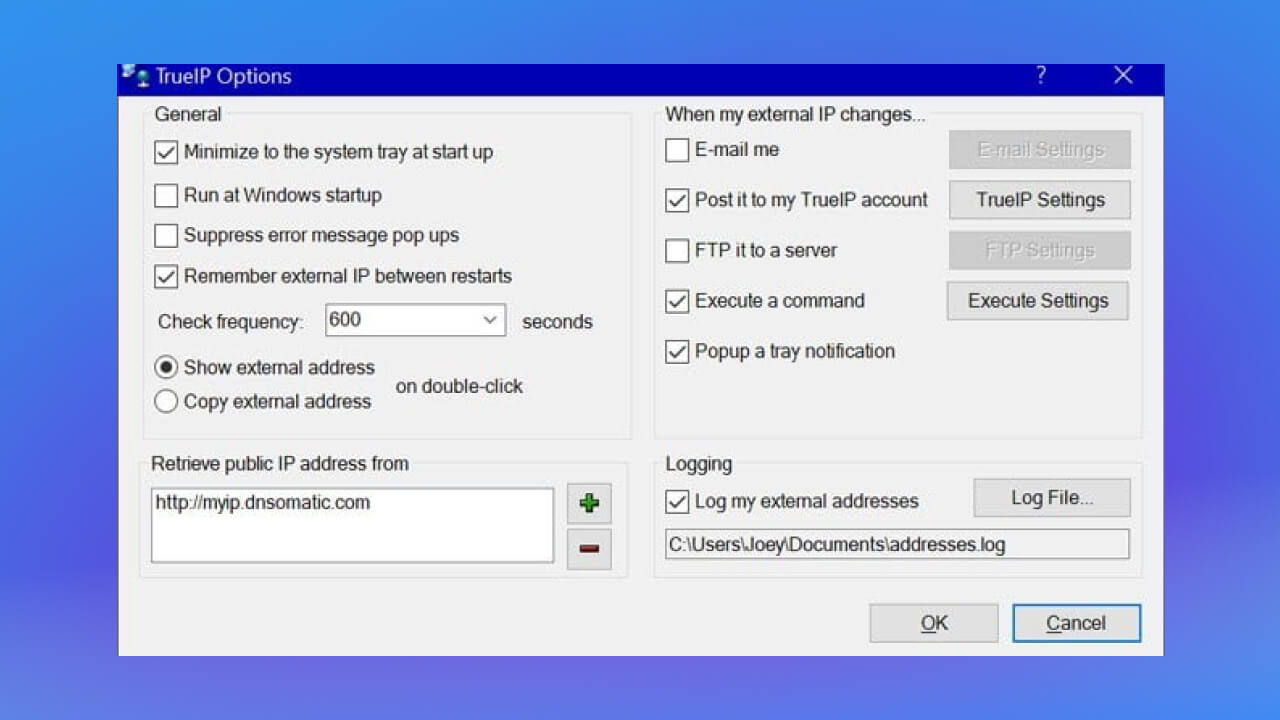Select Show external address radio button
1280x720 pixels.
(166, 368)
